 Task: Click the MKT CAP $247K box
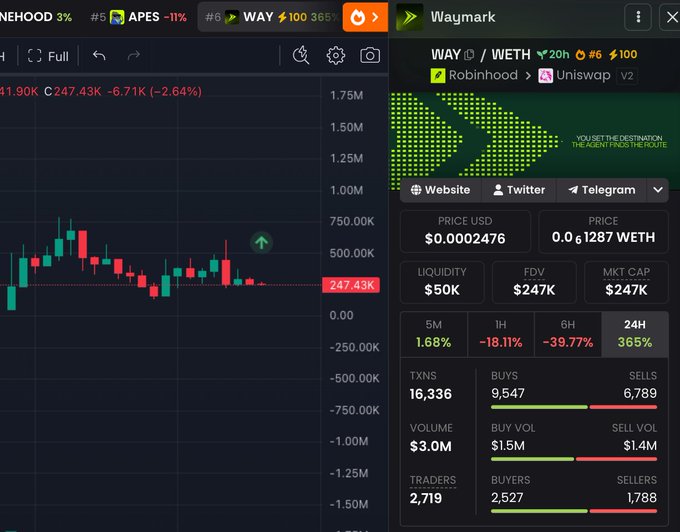pyautogui.click(x=626, y=282)
